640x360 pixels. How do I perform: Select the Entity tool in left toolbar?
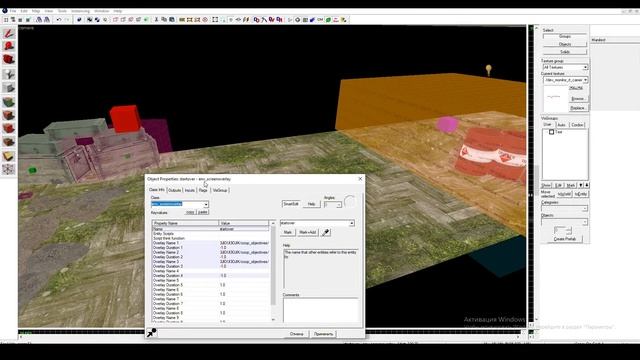9,74
